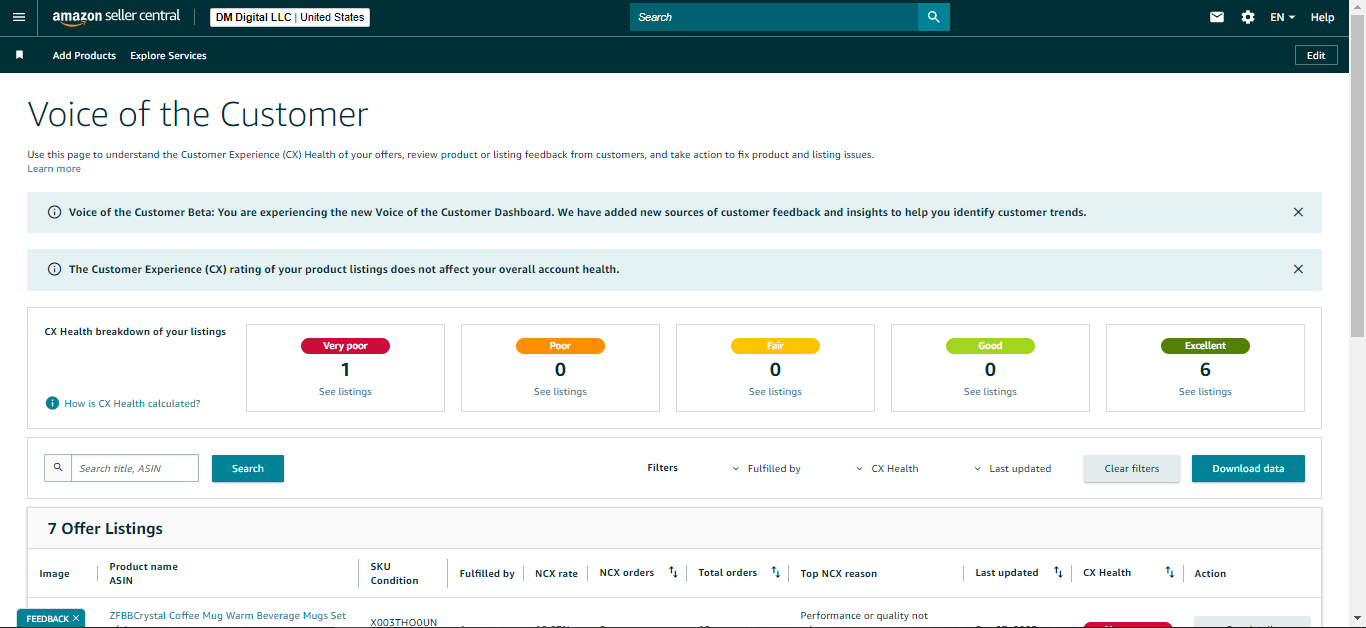Sort by Last updated arrows
The height and width of the screenshot is (628, 1366).
point(1058,573)
